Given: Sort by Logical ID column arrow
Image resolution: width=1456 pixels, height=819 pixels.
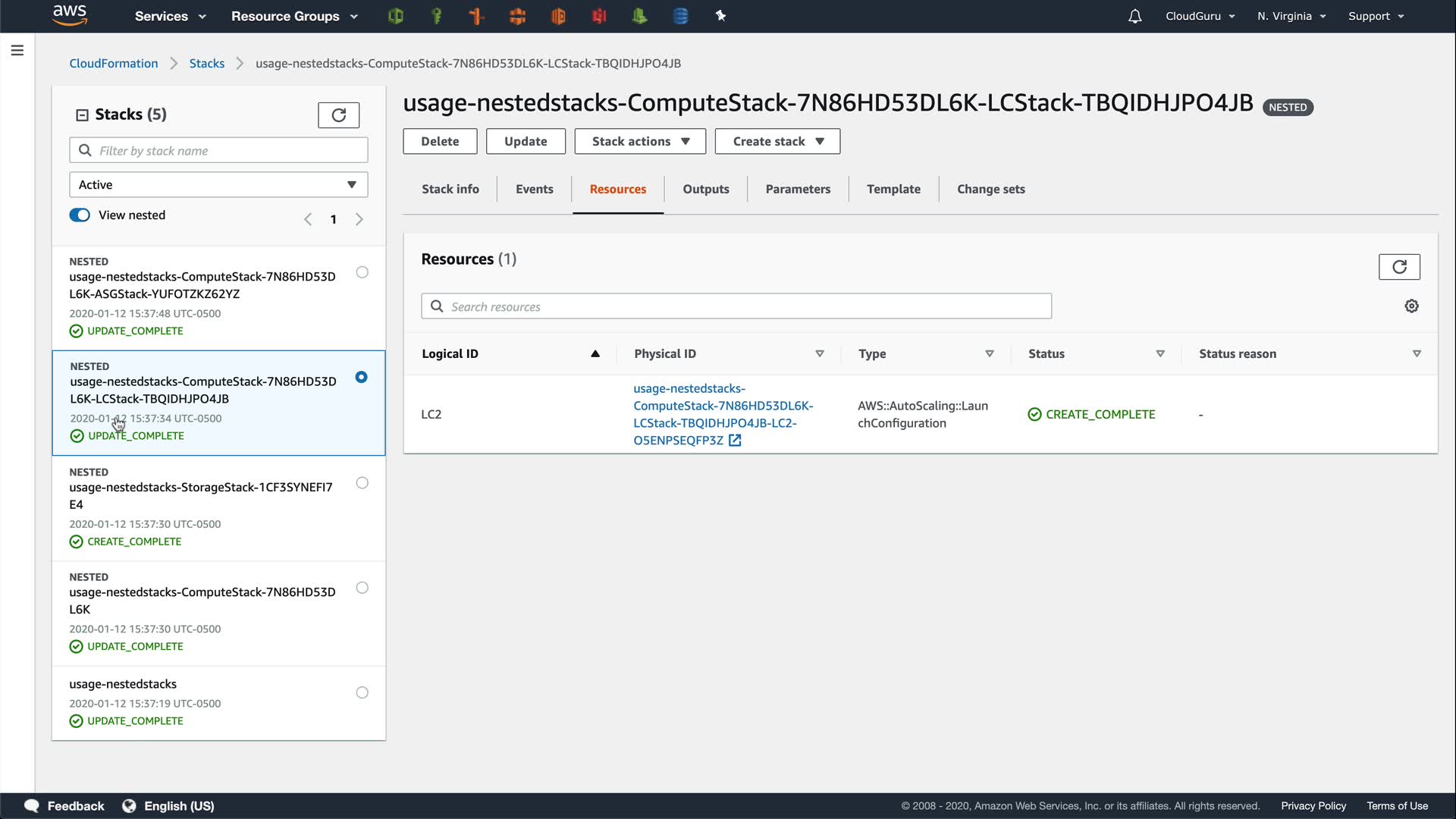Looking at the screenshot, I should pyautogui.click(x=595, y=354).
